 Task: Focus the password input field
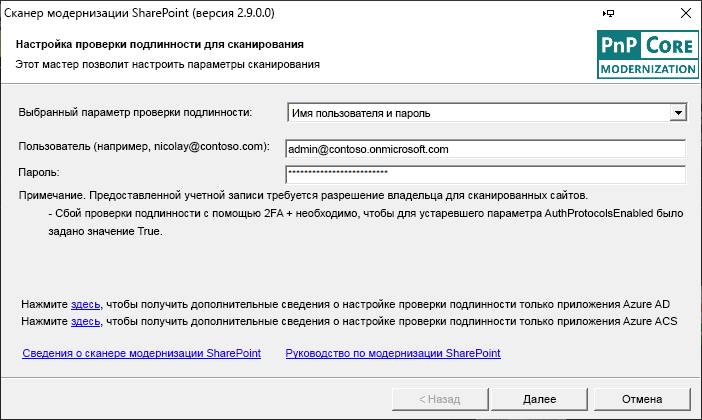click(485, 174)
